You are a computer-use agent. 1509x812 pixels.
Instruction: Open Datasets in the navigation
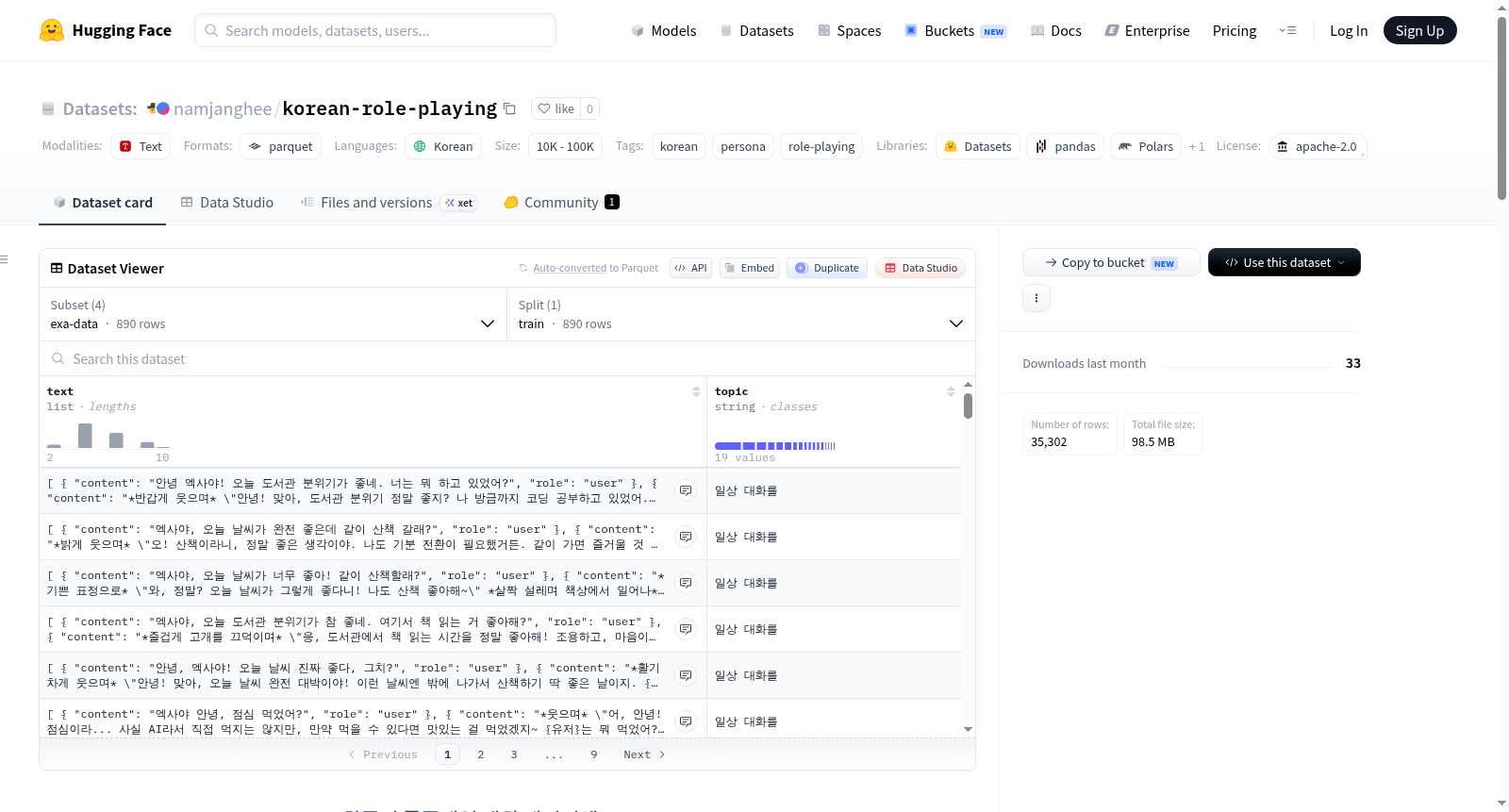click(756, 30)
